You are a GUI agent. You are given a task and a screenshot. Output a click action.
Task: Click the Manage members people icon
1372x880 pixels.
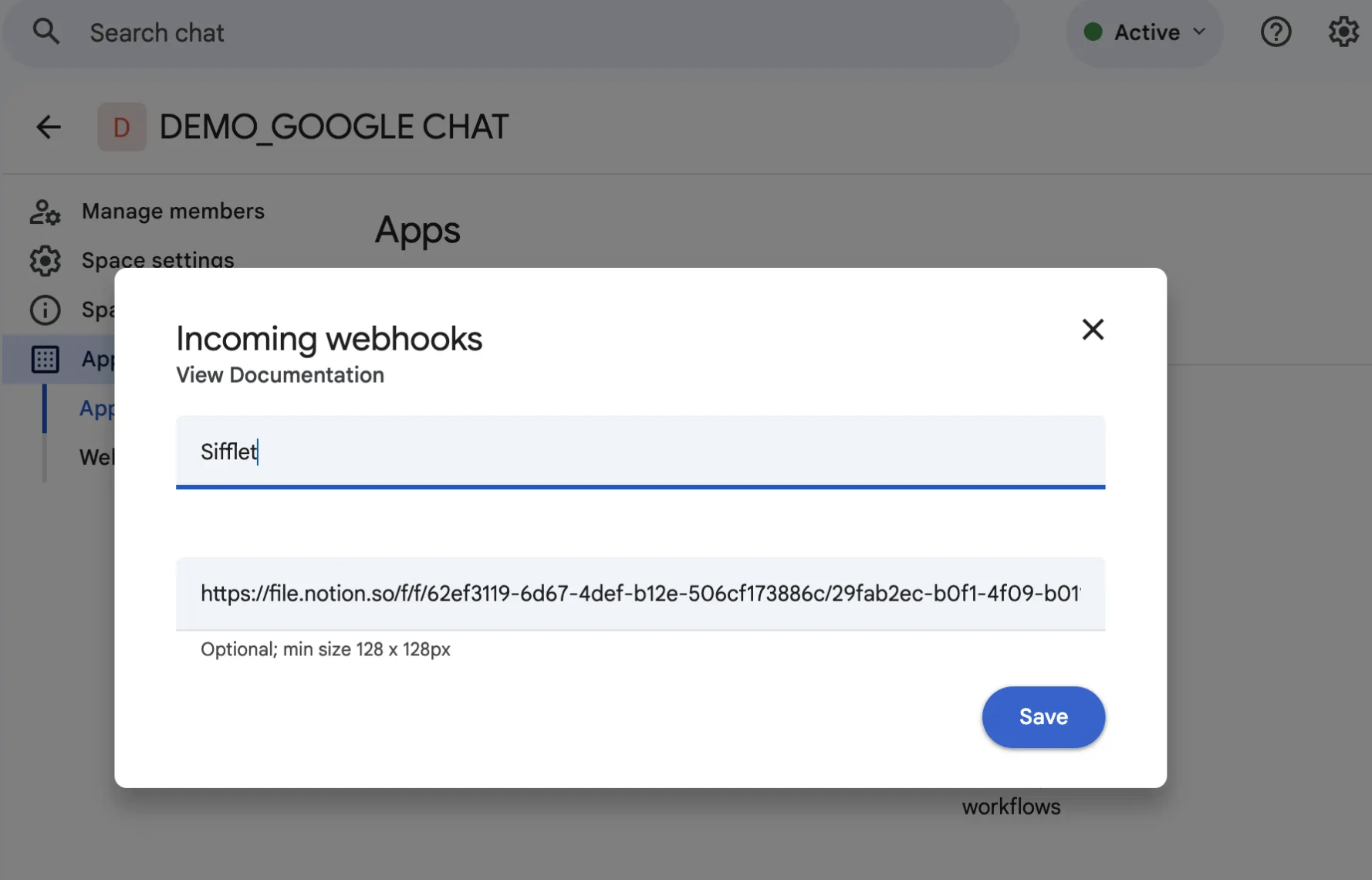(x=45, y=212)
